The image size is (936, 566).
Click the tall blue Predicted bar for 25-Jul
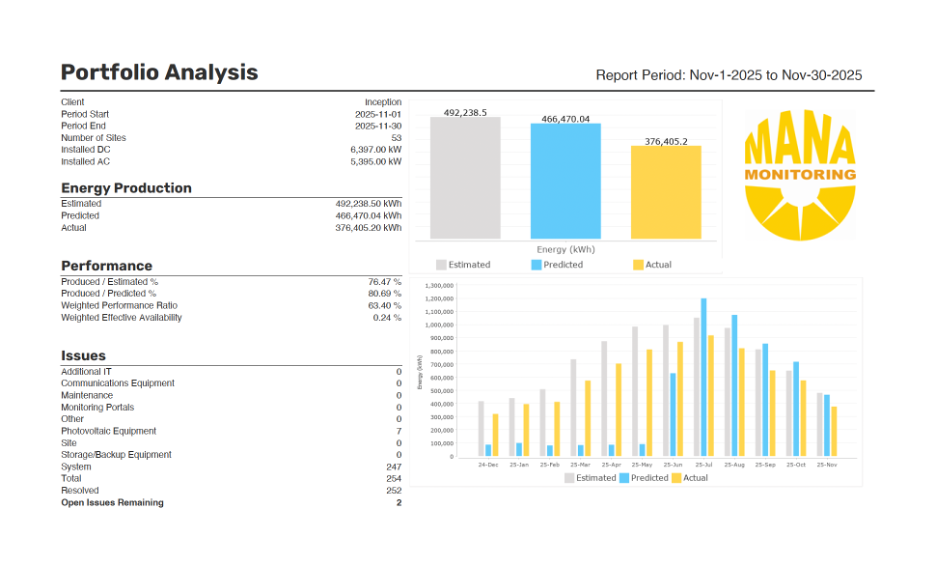[704, 378]
